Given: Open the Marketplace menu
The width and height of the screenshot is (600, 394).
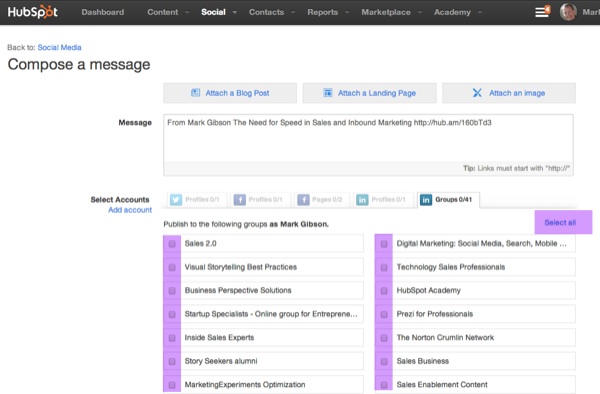Looking at the screenshot, I should click(x=386, y=12).
